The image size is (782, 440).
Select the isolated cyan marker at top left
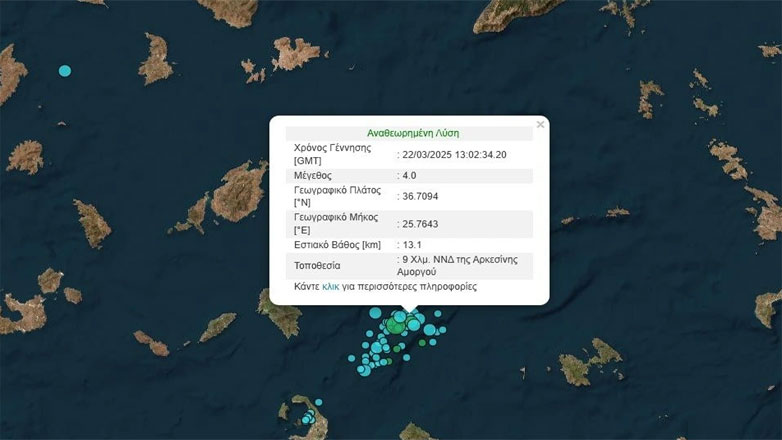click(65, 71)
